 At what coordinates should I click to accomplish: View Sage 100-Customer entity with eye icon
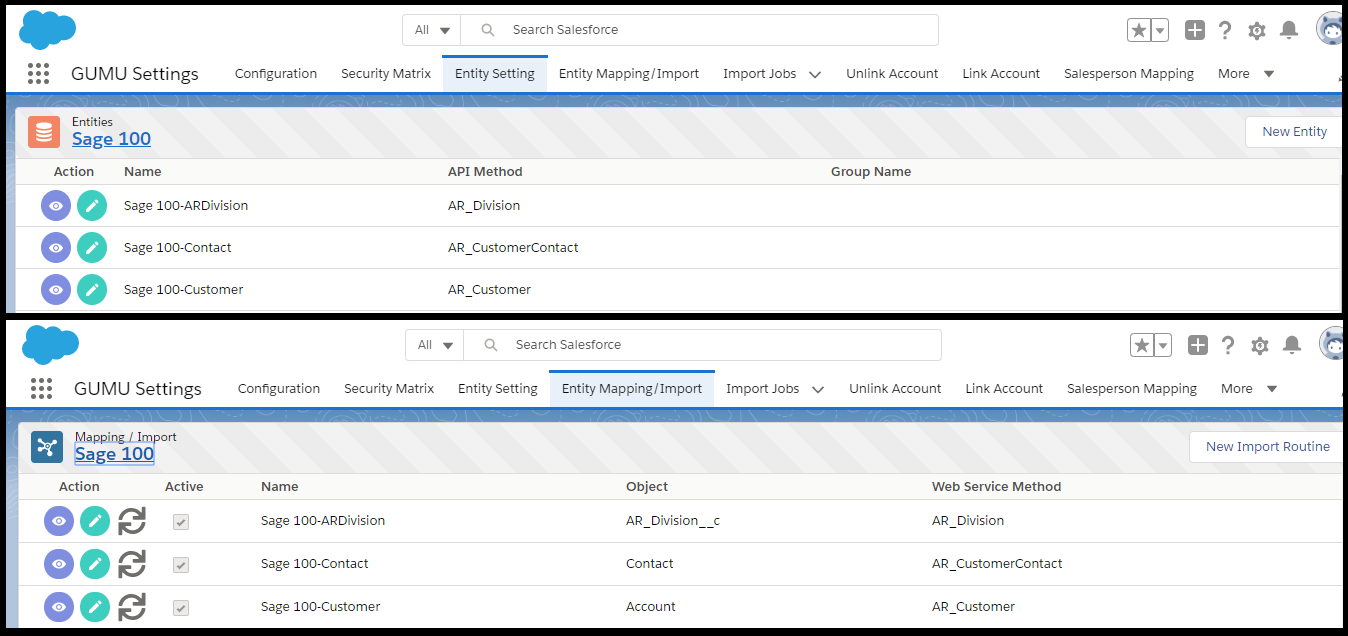[x=56, y=290]
